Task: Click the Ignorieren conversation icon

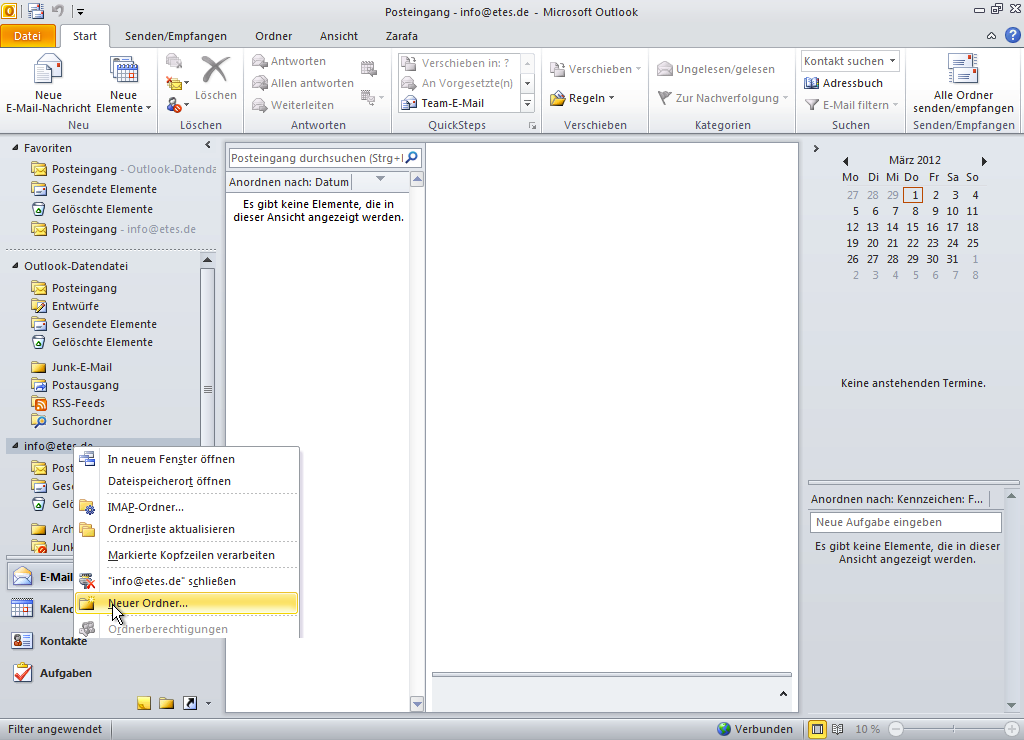Action: 174,61
